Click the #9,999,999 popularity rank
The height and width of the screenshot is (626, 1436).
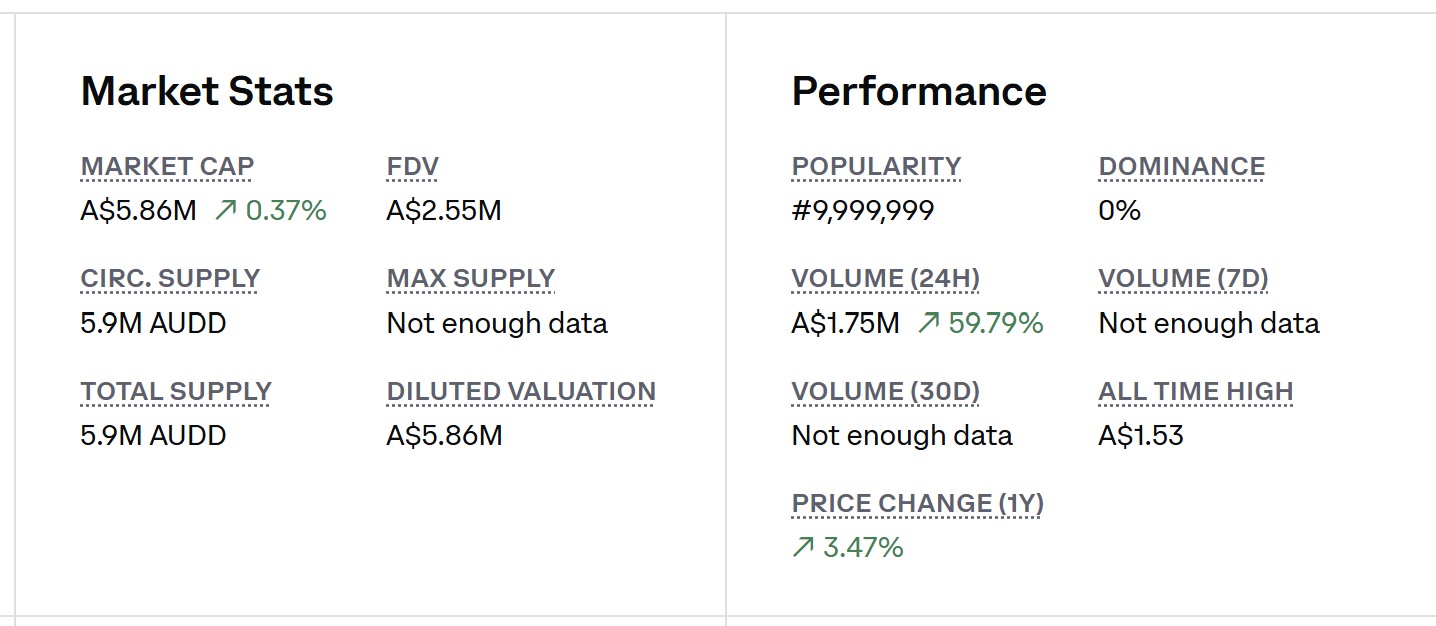862,211
